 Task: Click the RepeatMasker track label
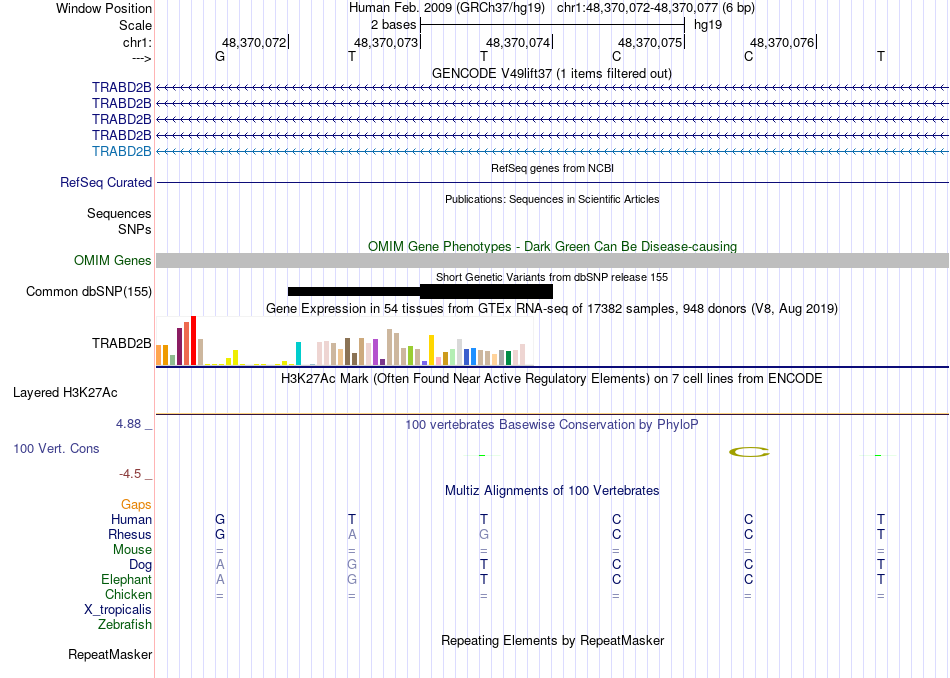point(110,655)
